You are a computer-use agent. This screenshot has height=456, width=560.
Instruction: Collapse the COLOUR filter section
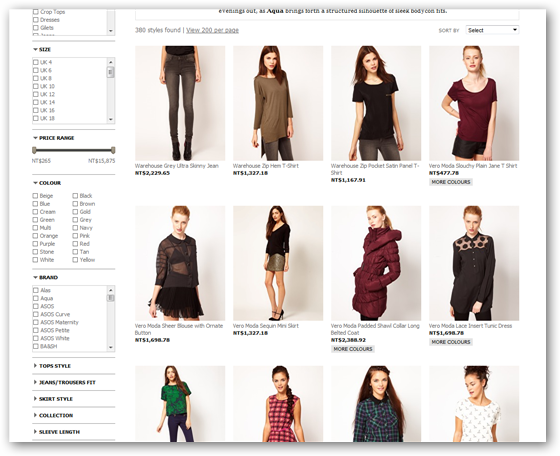pyautogui.click(x=47, y=183)
